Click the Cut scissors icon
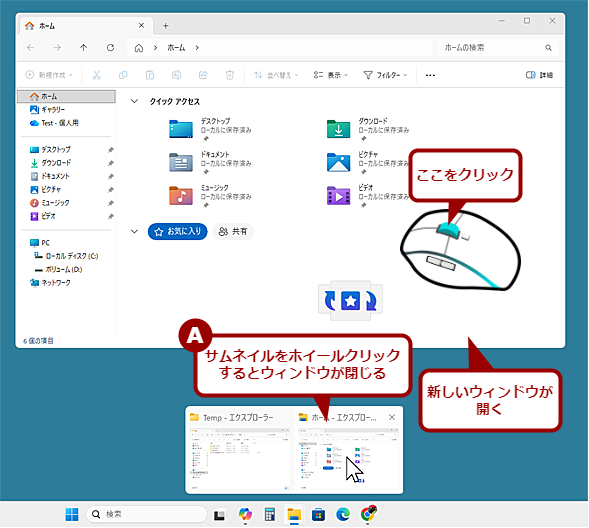 (x=97, y=75)
